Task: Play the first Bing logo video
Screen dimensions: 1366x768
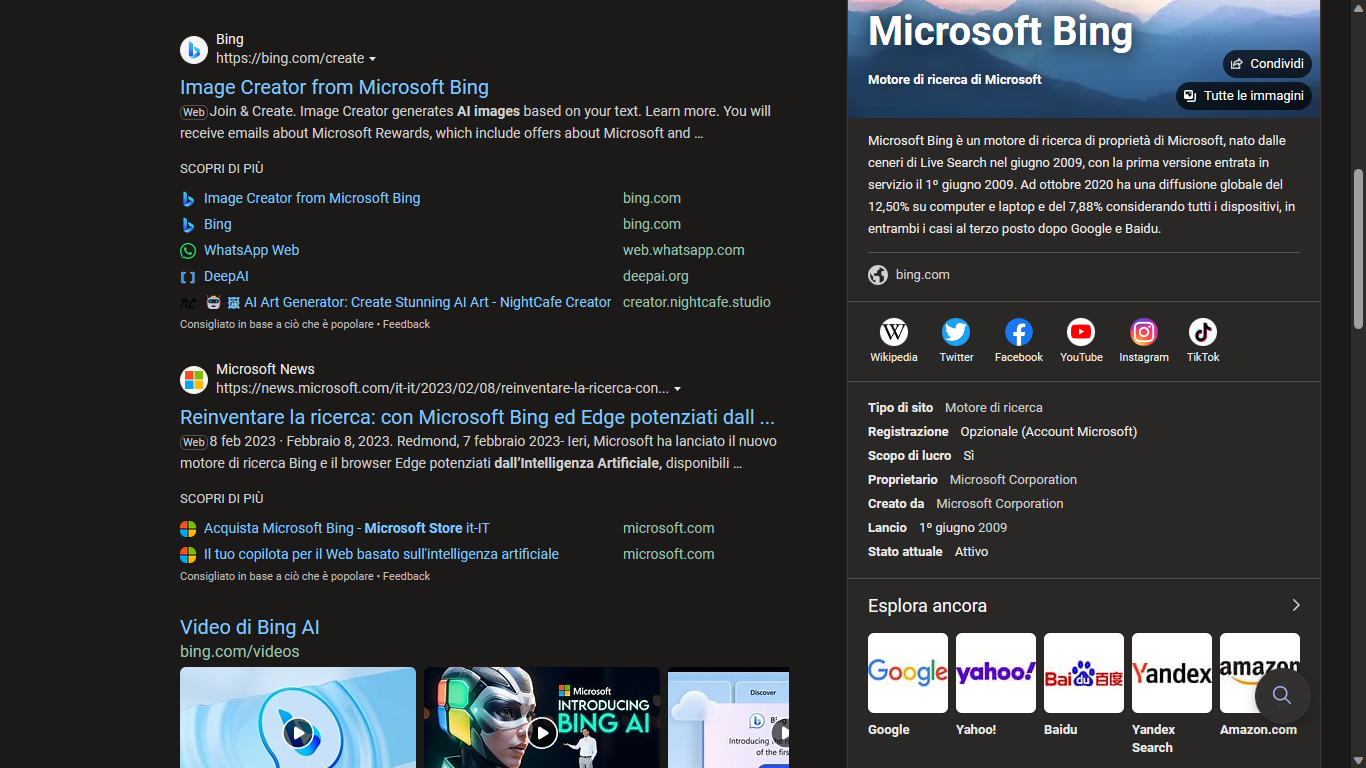Action: pos(298,733)
